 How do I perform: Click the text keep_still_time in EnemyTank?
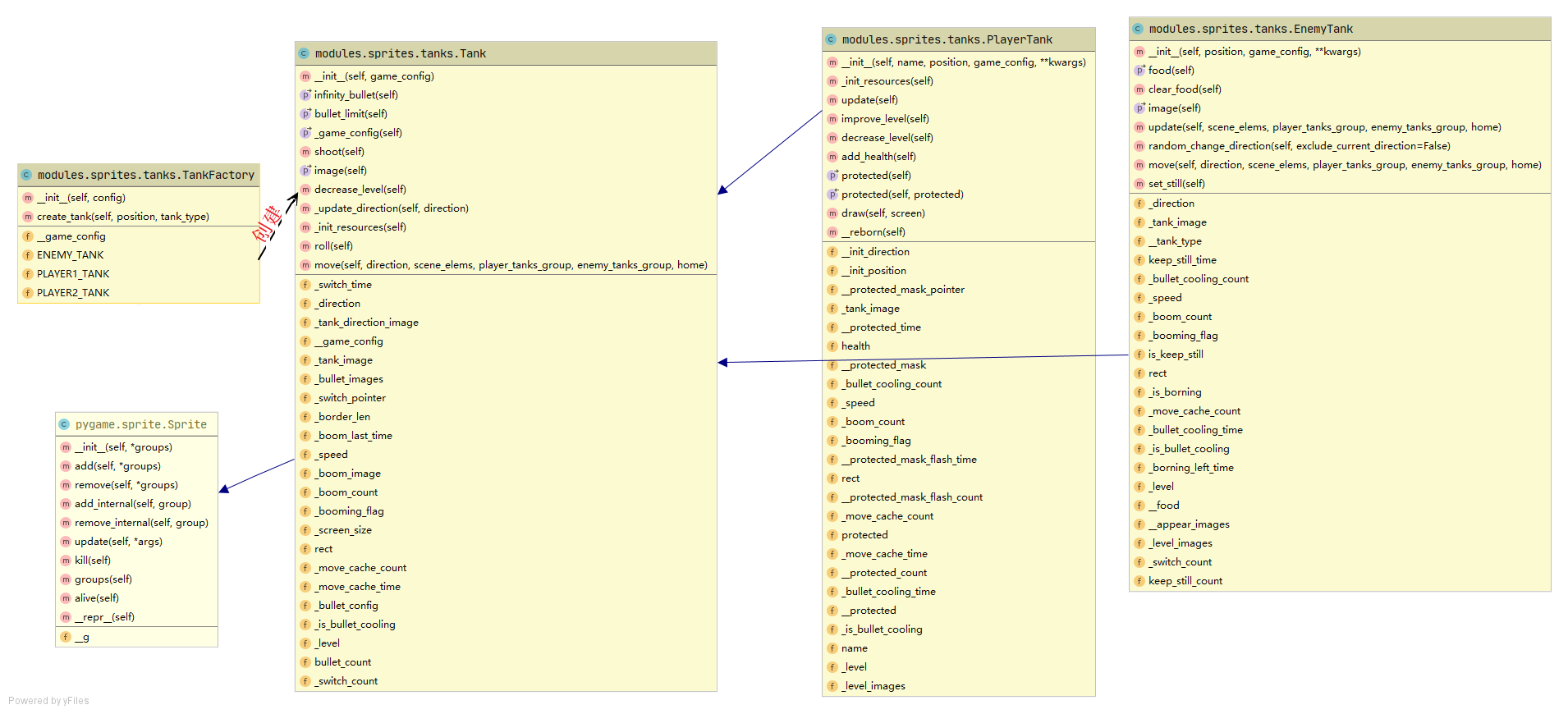[1182, 260]
